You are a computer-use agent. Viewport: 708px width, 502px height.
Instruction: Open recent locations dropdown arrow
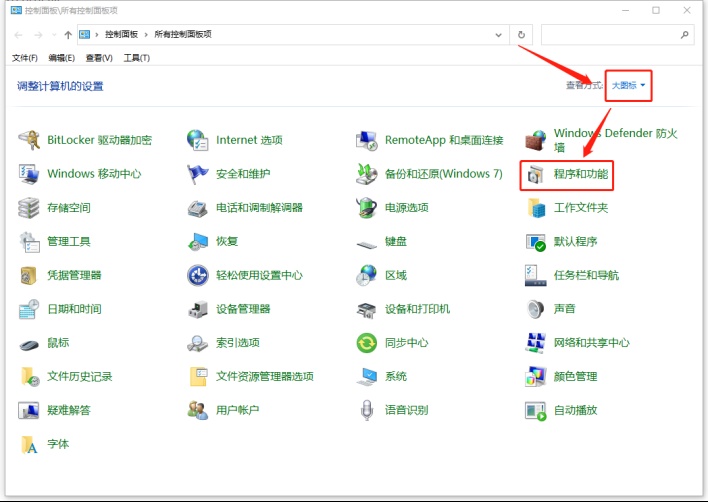(54, 35)
